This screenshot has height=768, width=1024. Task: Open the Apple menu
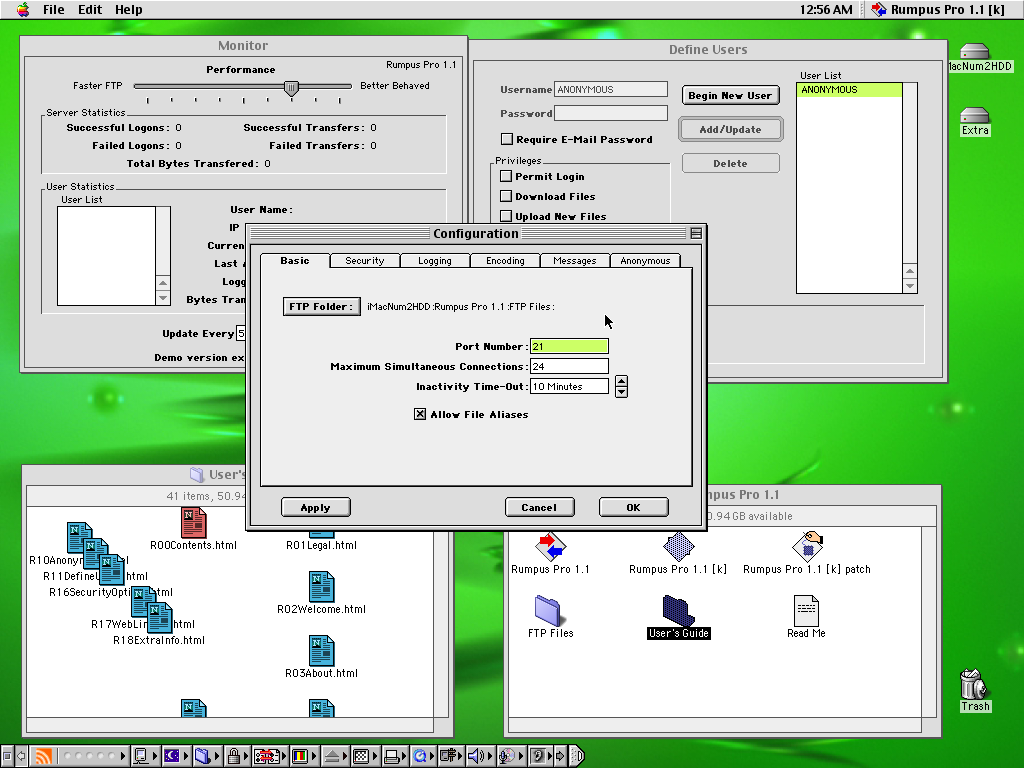[22, 9]
